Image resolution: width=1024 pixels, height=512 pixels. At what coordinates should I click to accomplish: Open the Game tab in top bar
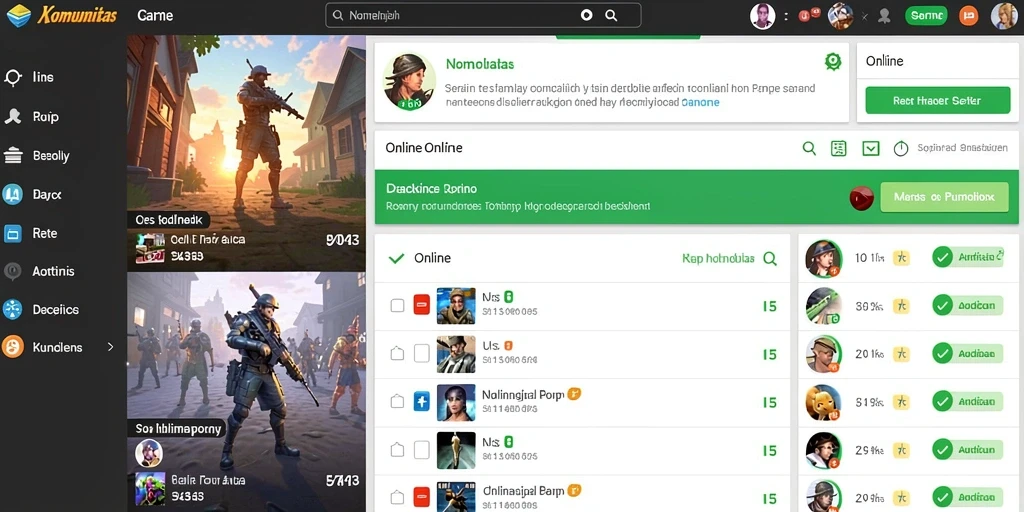[x=155, y=15]
